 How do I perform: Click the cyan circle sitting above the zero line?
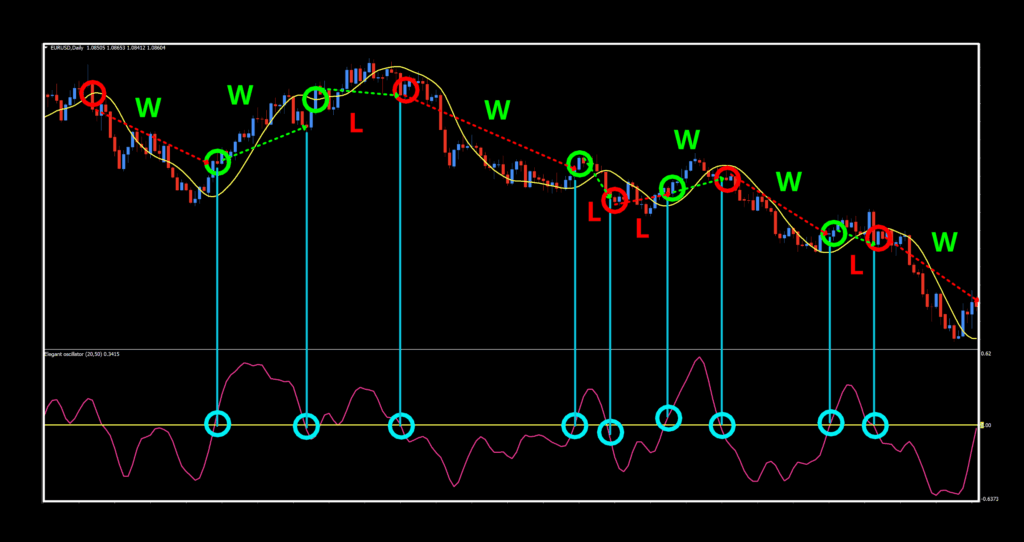coord(668,417)
